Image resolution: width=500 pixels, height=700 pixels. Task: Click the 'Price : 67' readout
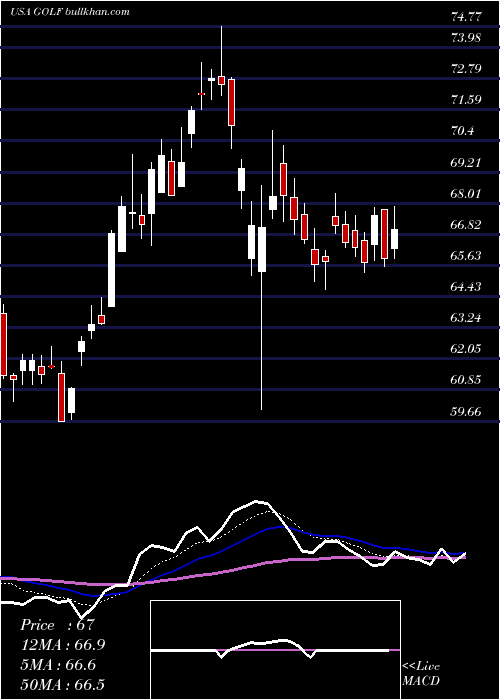pos(58,625)
